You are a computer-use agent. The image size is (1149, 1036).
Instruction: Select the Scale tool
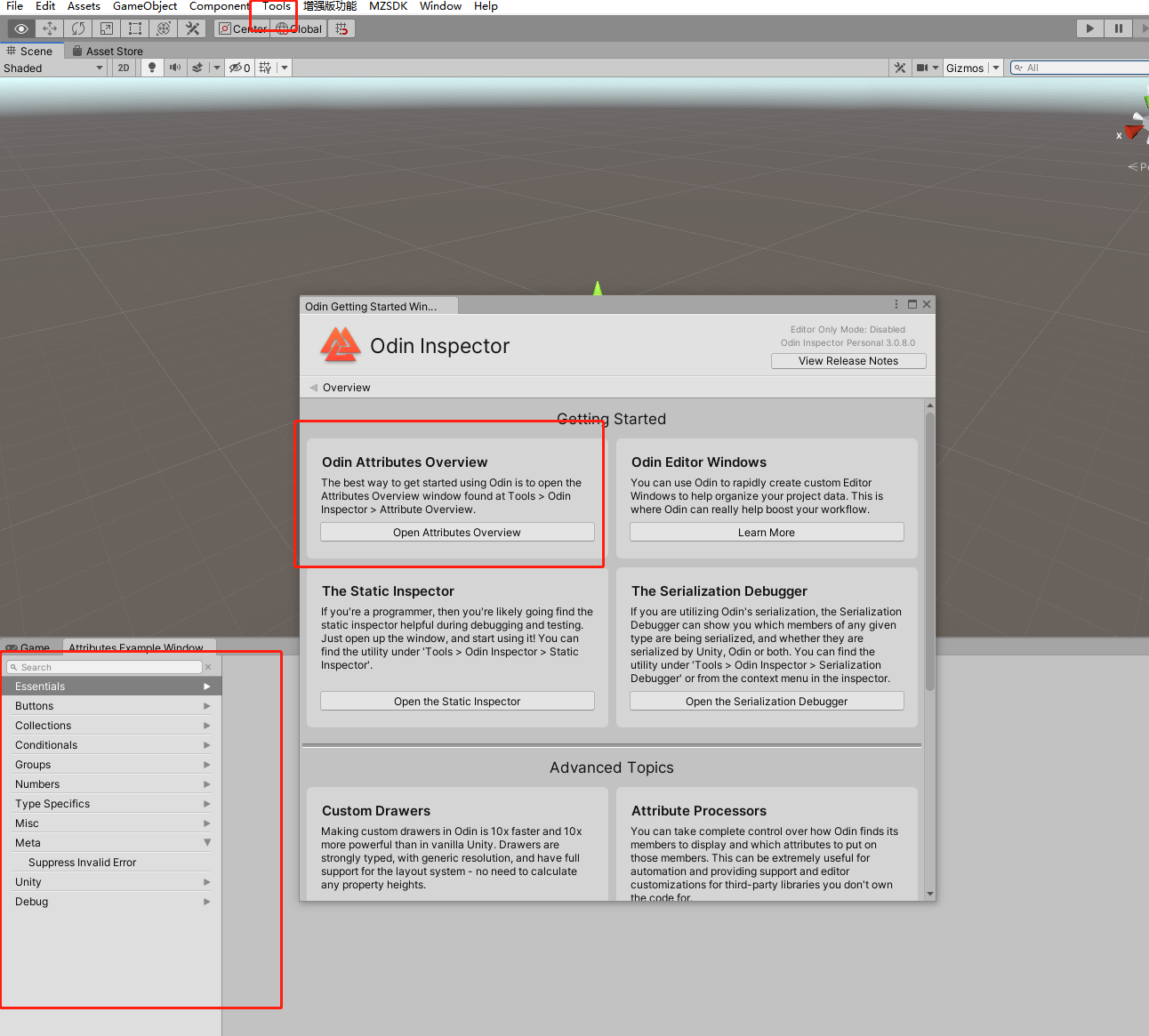point(107,28)
